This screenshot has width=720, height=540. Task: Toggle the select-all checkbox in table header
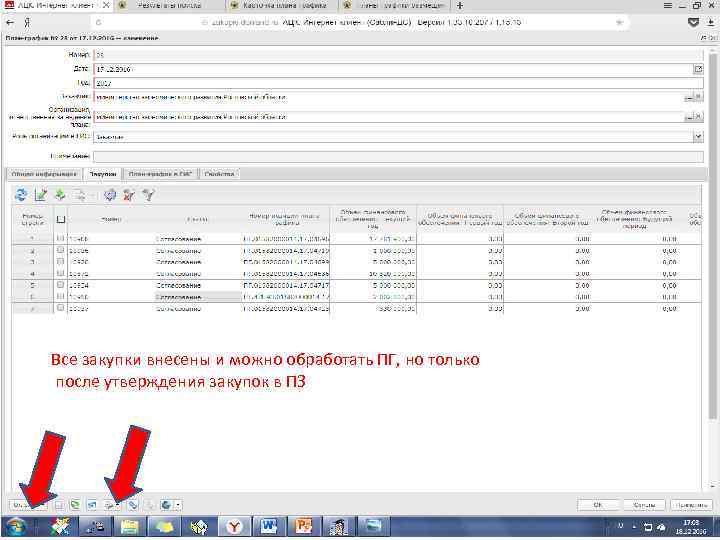click(x=61, y=219)
